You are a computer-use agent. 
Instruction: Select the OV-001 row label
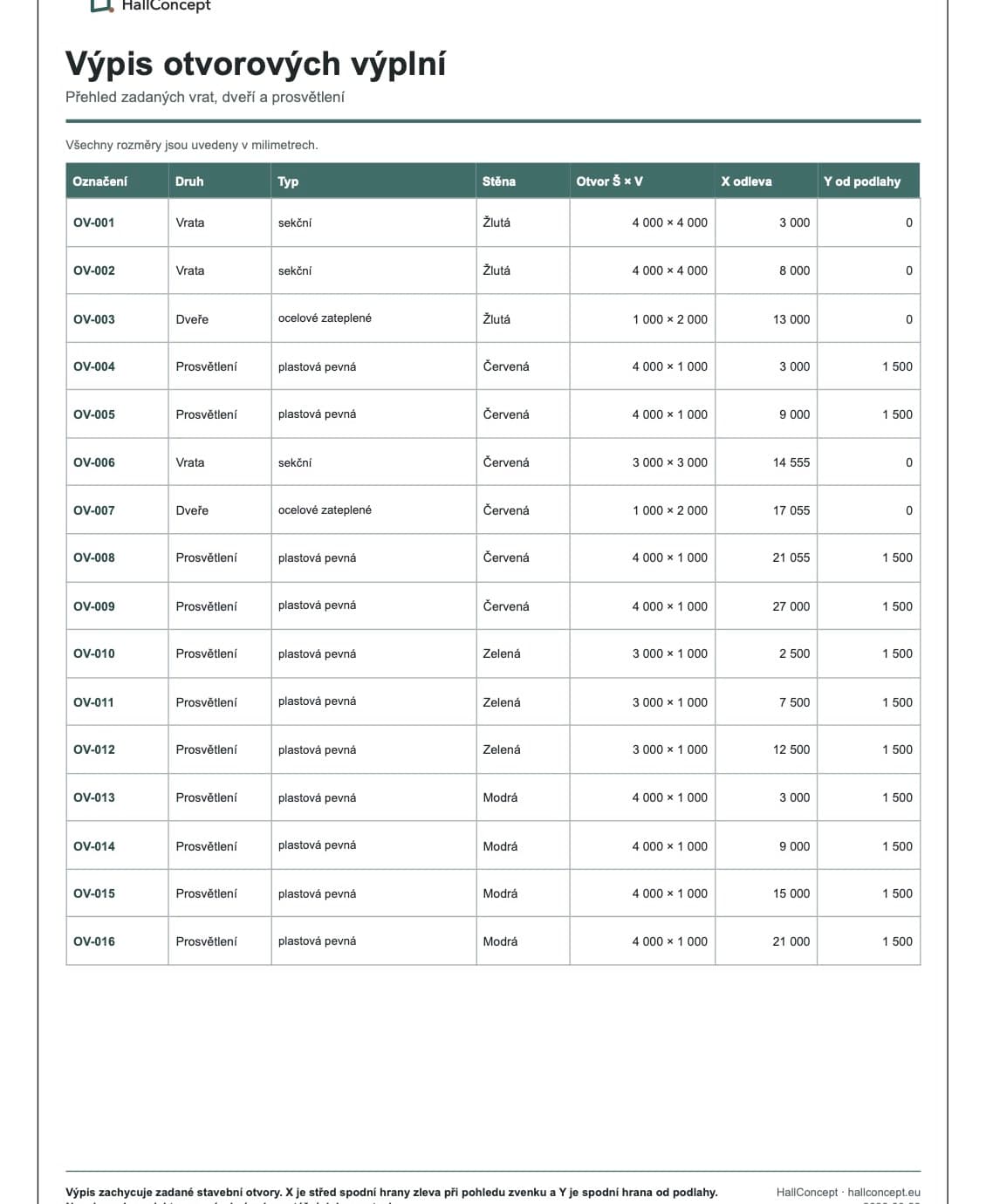tap(94, 222)
